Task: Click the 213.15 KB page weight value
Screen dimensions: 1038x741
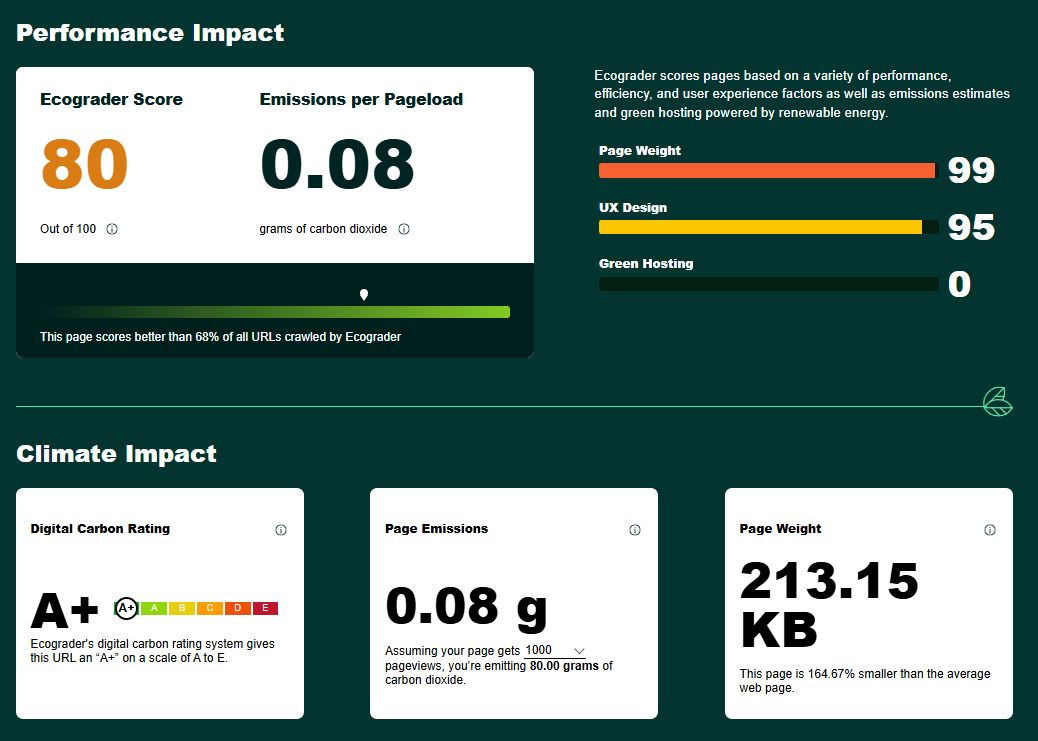Action: pyautogui.click(x=829, y=605)
